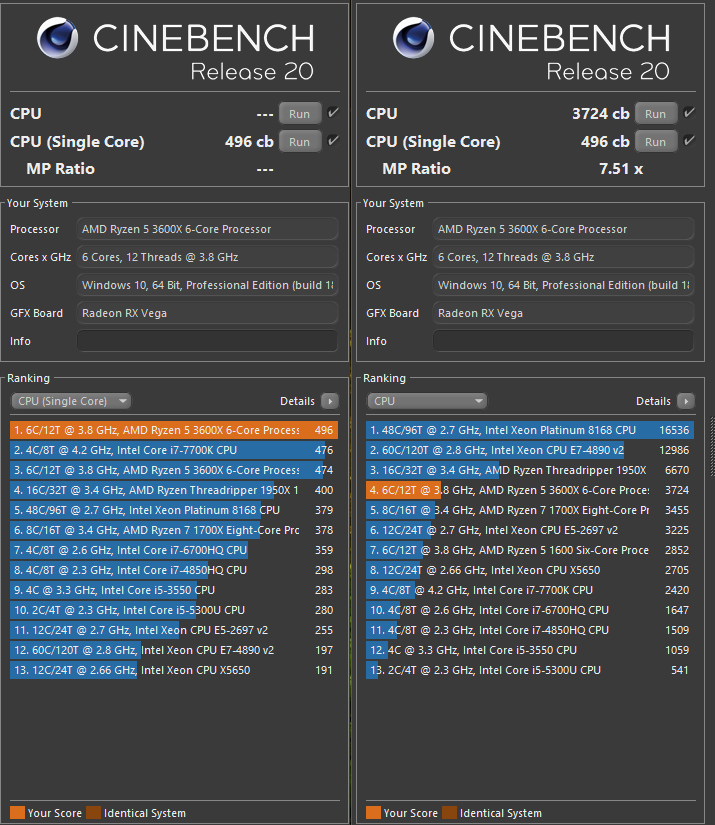This screenshot has width=715, height=825.
Task: Run the multi-core CPU test showing 3724 cb
Action: coord(655,114)
